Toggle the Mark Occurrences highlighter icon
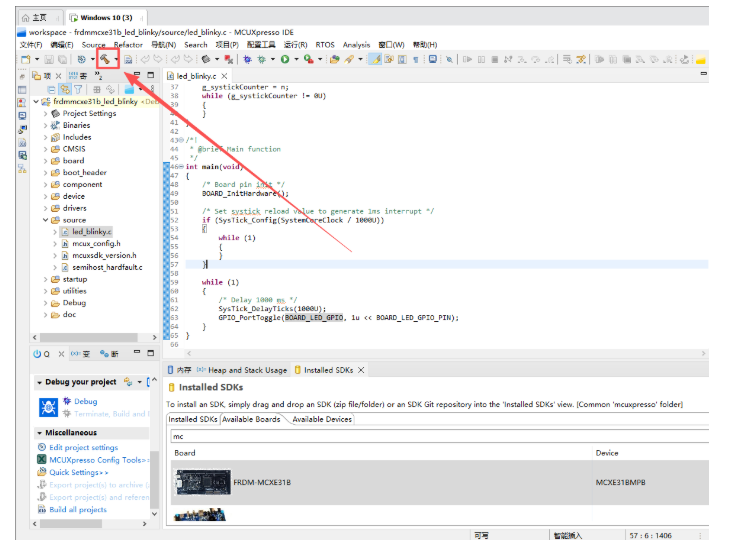 coord(376,59)
